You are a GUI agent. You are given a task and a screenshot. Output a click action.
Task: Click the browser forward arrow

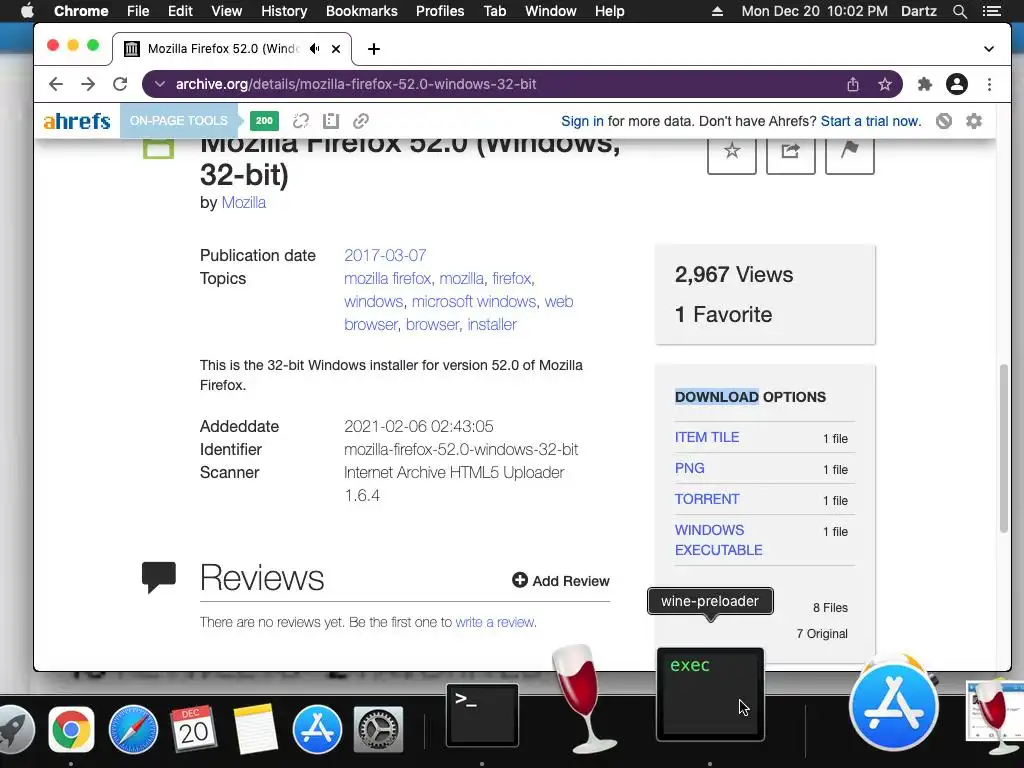tap(88, 84)
